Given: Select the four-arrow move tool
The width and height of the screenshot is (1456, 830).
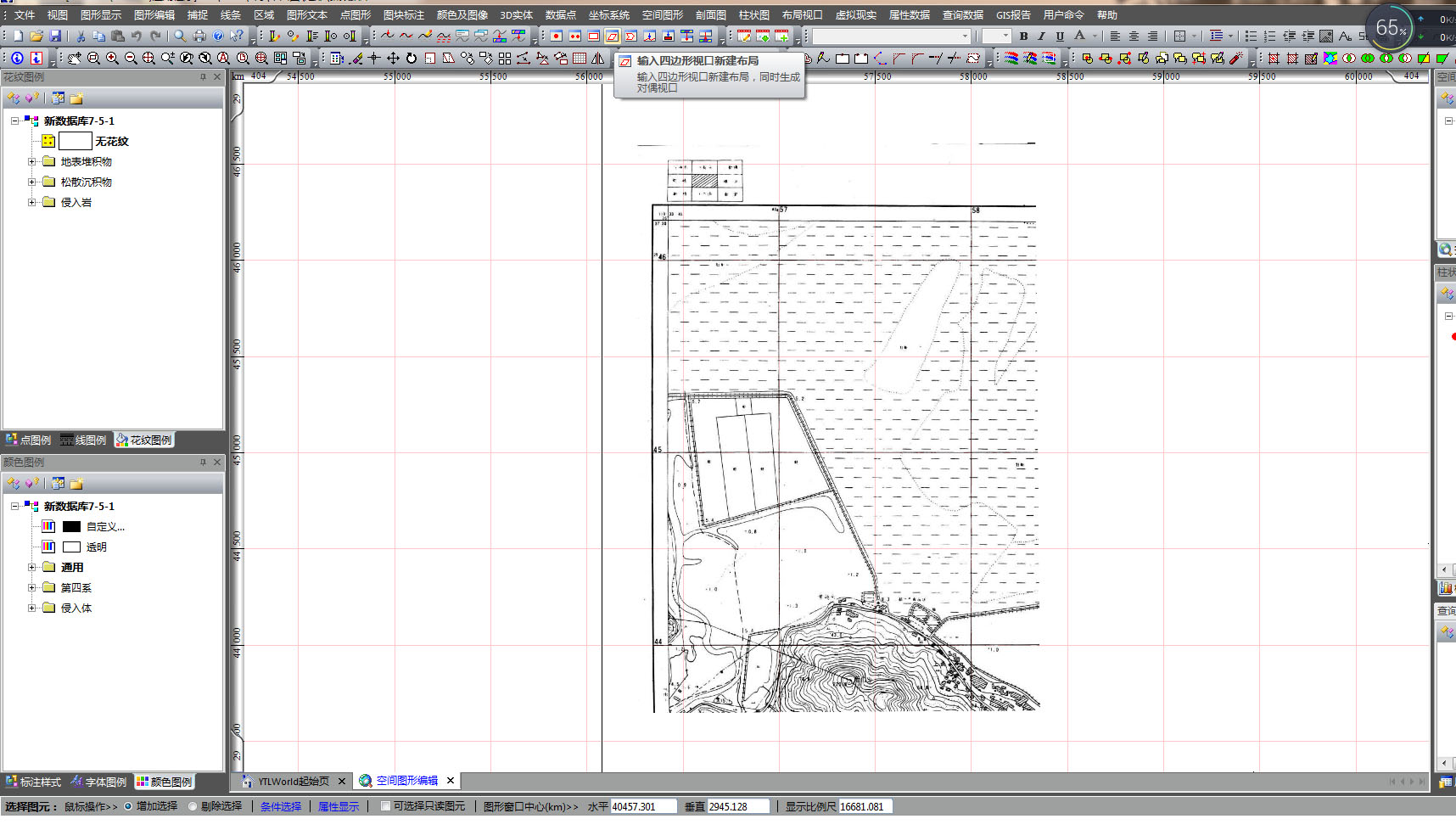Looking at the screenshot, I should [393, 59].
